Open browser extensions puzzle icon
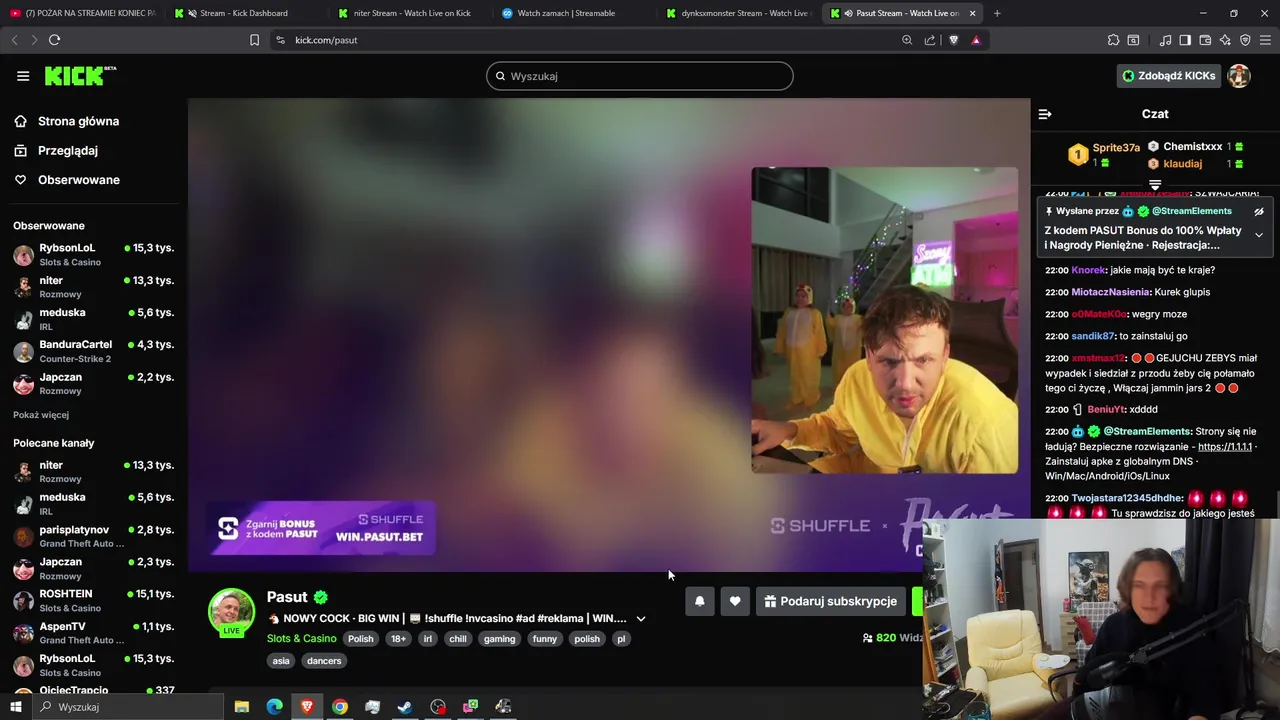Image resolution: width=1280 pixels, height=720 pixels. 1113,40
